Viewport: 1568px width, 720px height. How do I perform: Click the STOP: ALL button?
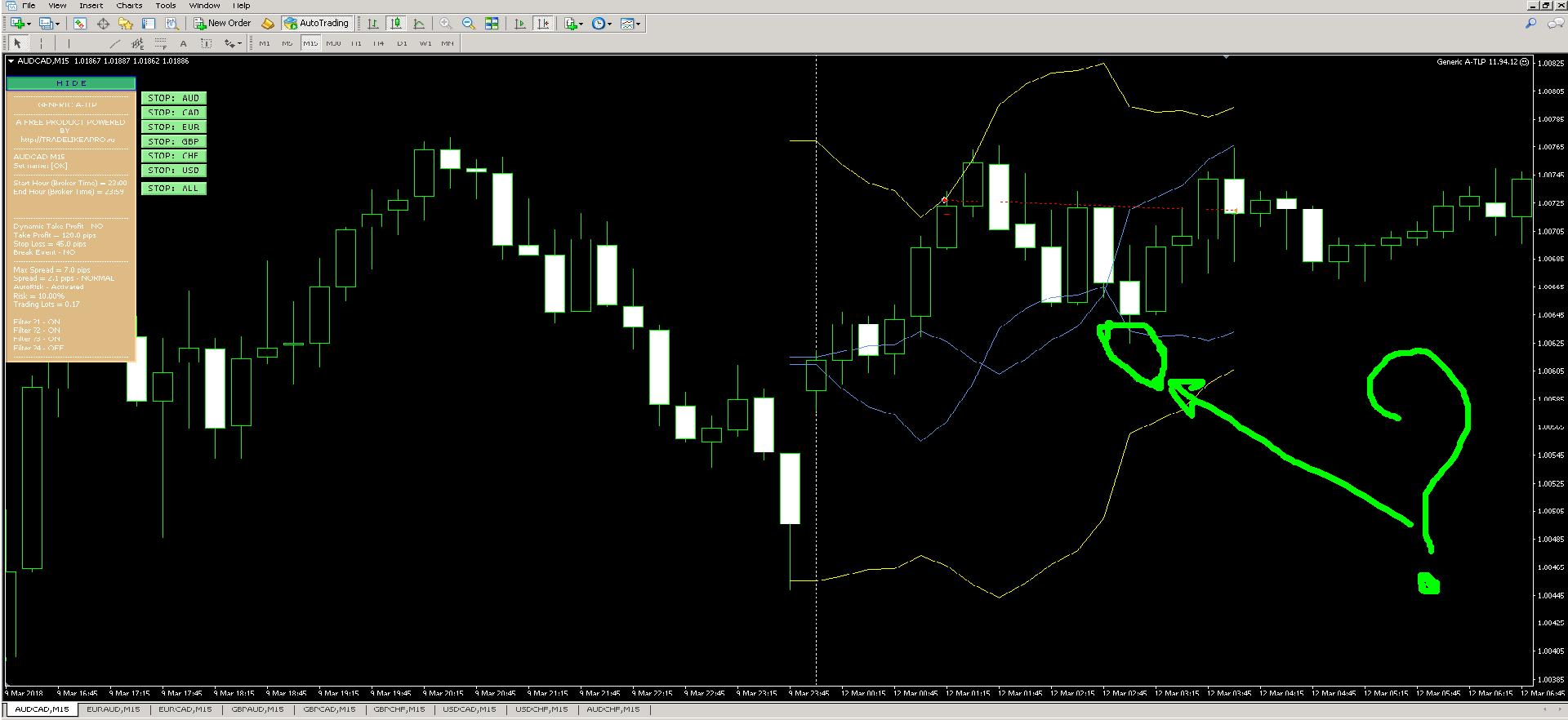(x=174, y=189)
